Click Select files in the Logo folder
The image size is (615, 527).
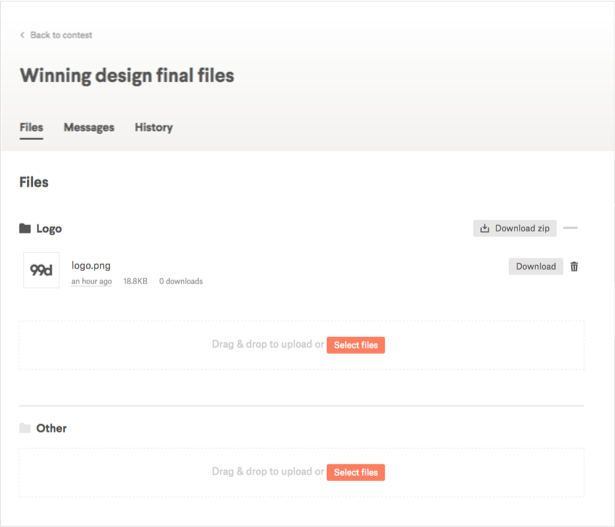[x=355, y=345]
